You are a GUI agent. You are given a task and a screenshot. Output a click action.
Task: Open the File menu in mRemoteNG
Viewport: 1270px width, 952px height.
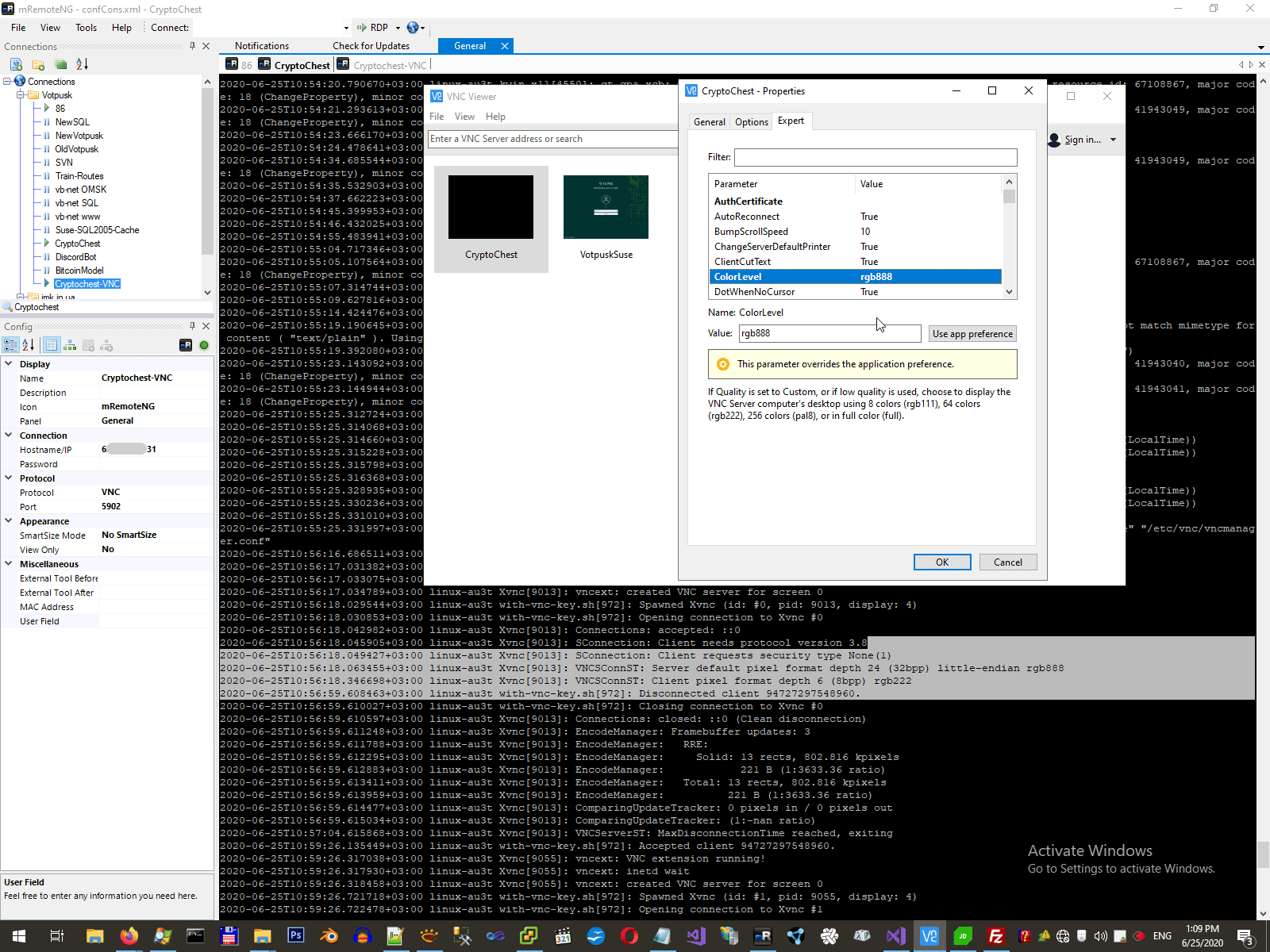18,28
